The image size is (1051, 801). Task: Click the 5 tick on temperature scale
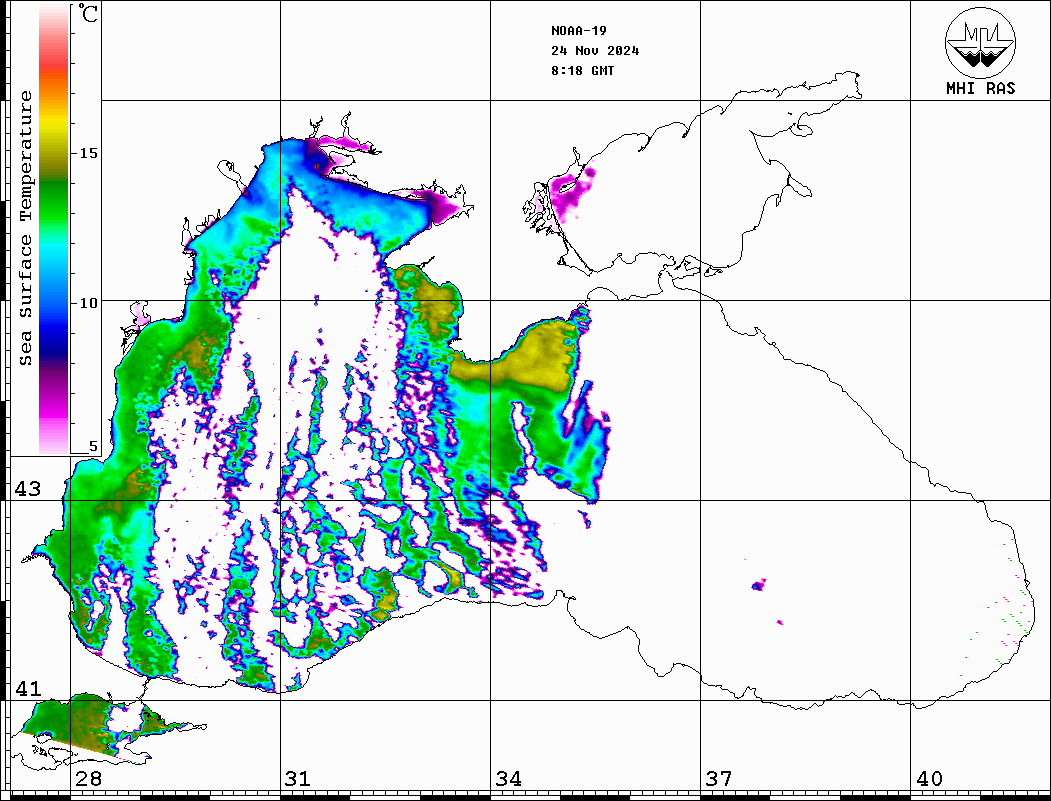[93, 446]
